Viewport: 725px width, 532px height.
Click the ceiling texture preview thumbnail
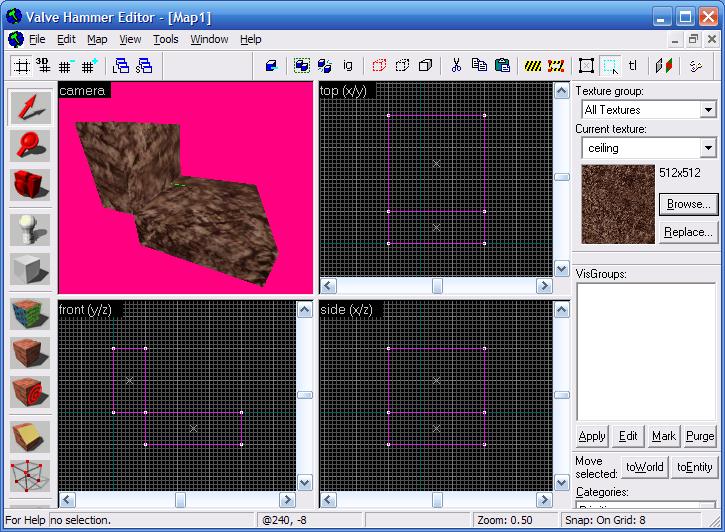618,204
